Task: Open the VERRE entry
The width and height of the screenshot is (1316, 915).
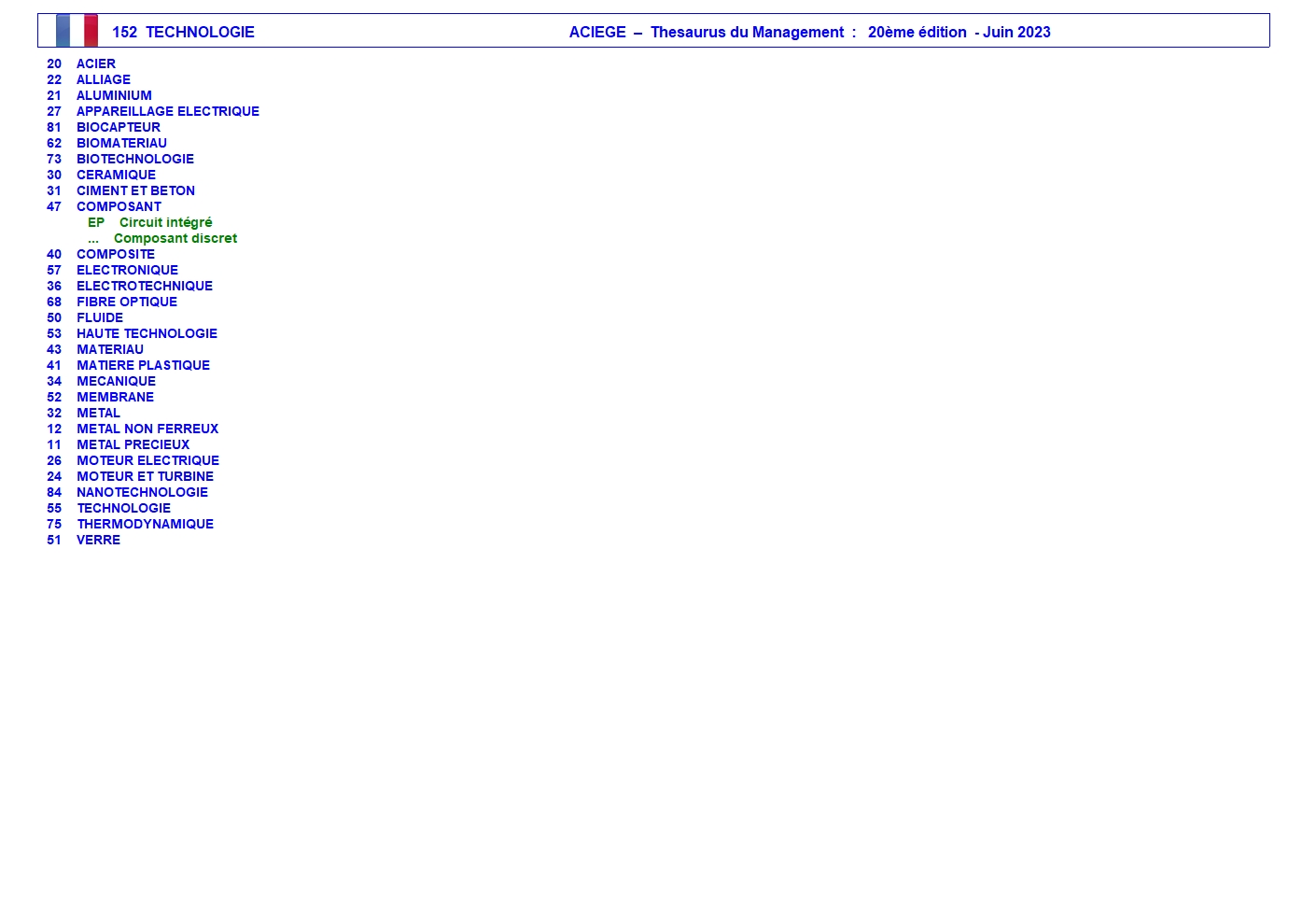Action: coord(98,540)
